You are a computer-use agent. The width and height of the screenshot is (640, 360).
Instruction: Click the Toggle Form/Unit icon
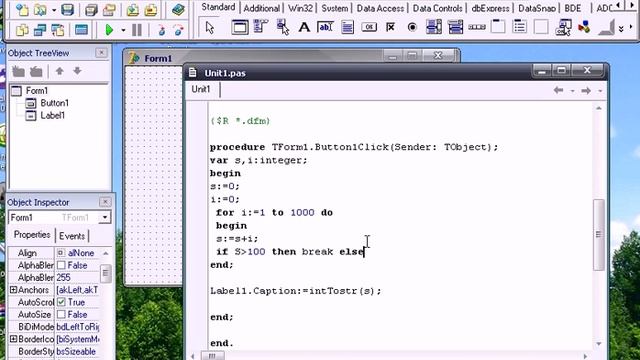[x=58, y=30]
